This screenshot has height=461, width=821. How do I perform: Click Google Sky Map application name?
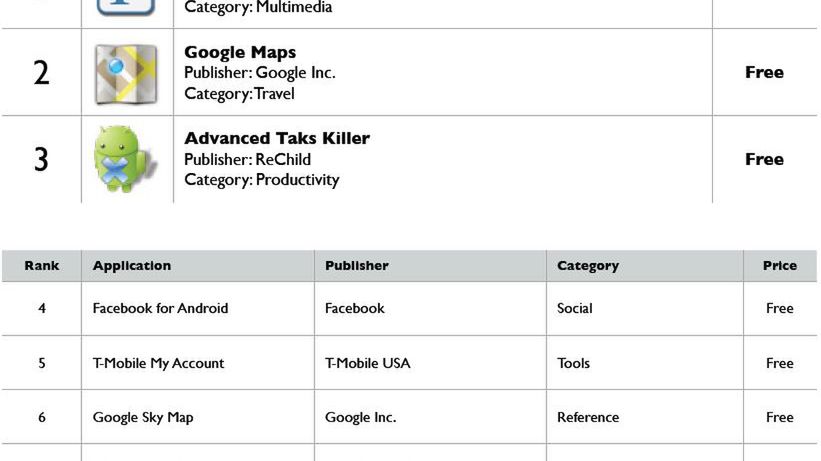coord(143,417)
